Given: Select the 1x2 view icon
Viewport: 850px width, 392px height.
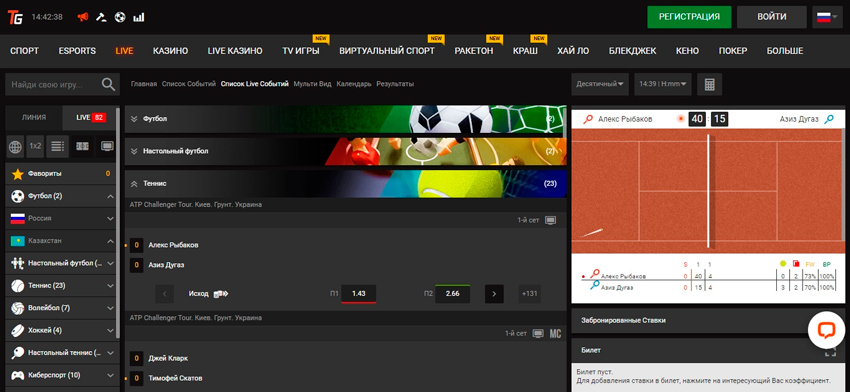Looking at the screenshot, I should pyautogui.click(x=36, y=146).
